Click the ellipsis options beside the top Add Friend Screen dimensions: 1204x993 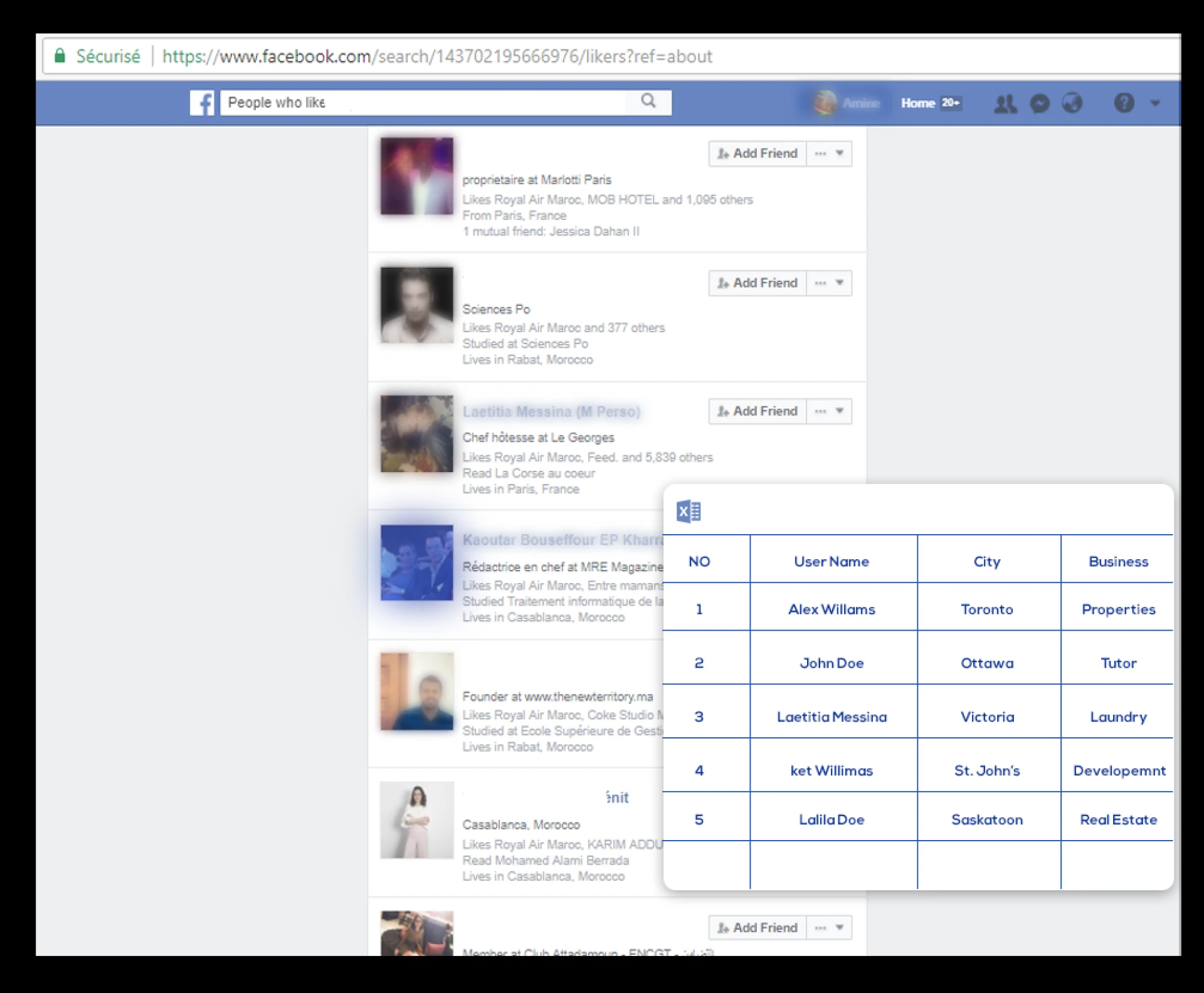820,153
